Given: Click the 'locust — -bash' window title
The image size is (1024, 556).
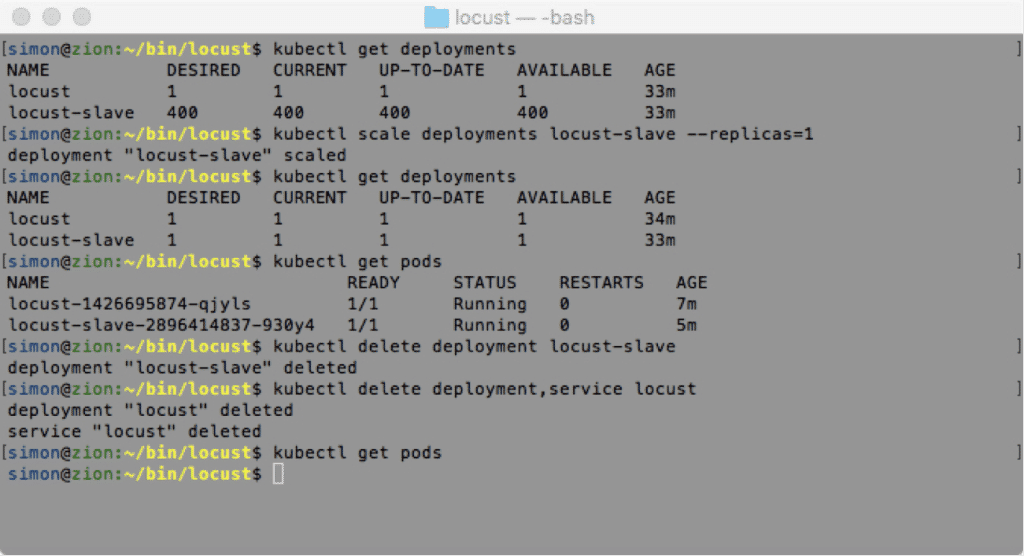Looking at the screenshot, I should click(524, 17).
